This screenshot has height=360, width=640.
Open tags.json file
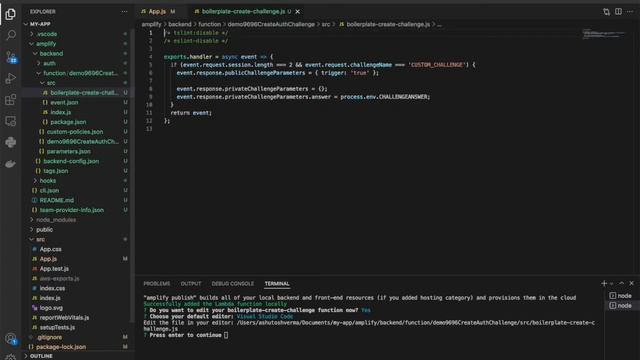click(x=56, y=171)
